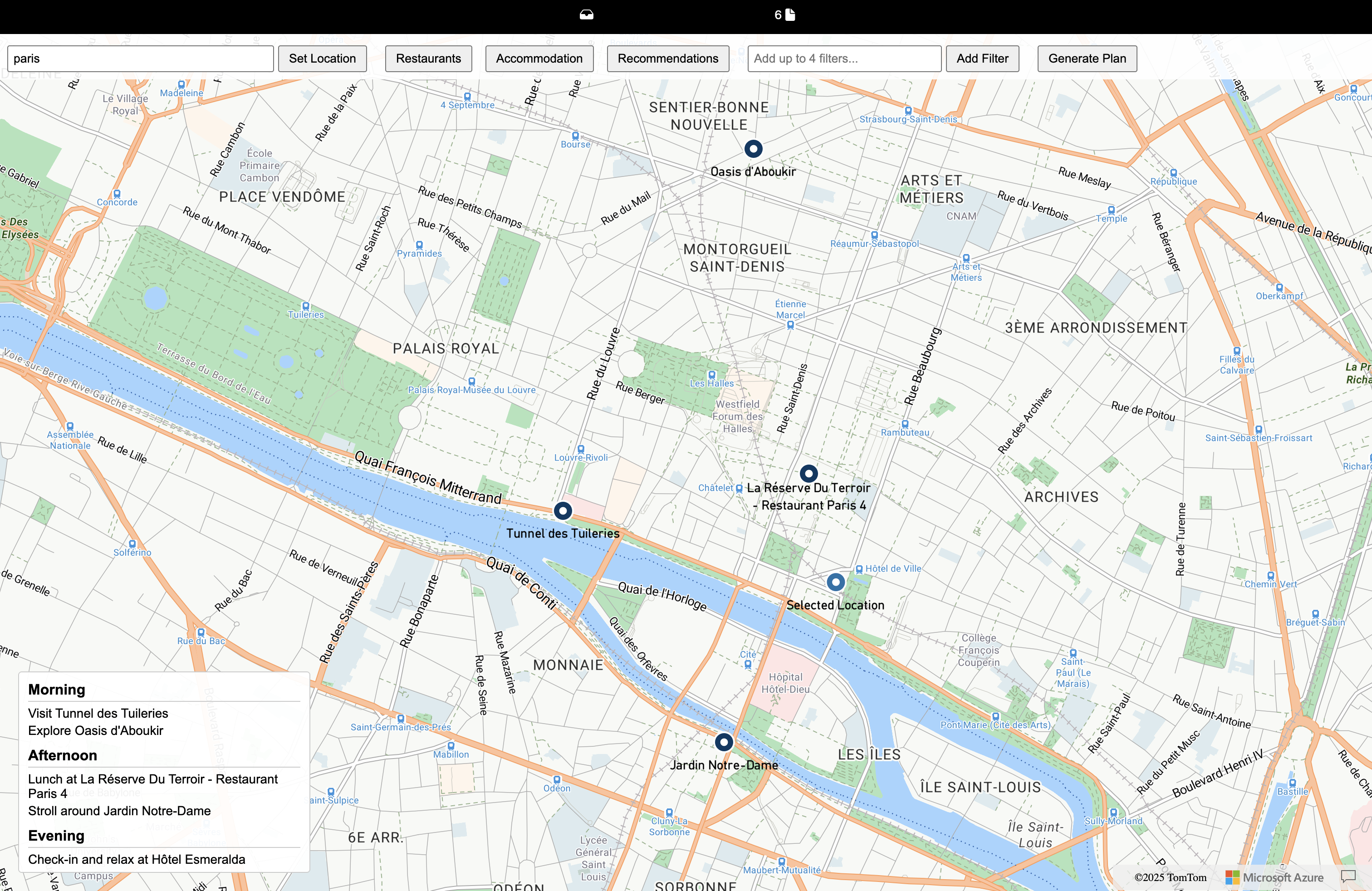Open Accommodation results
This screenshot has height=891, width=1372.
(x=539, y=59)
